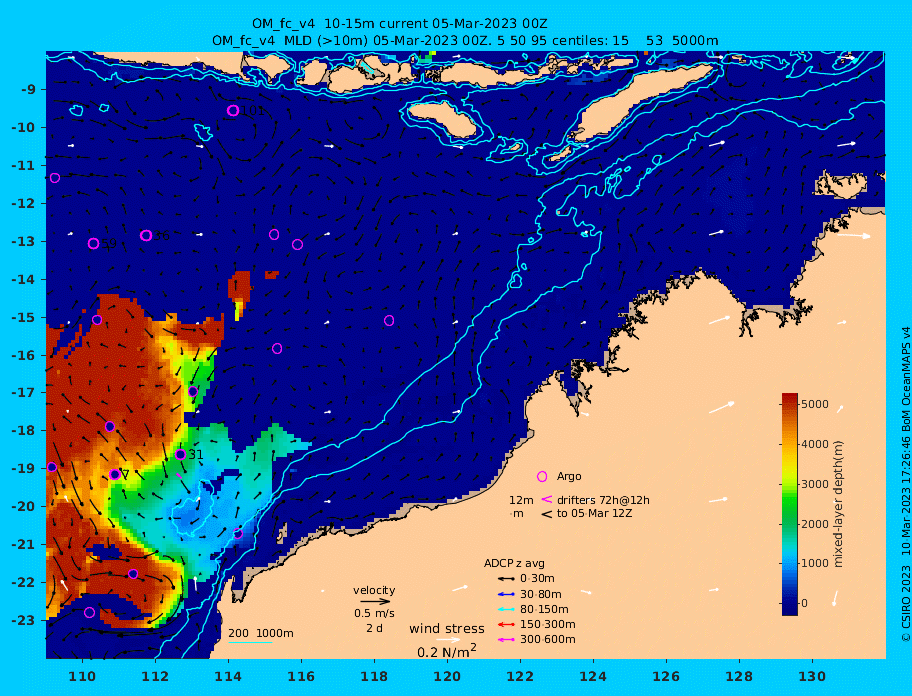
Task: Click the '200 1000m' isobath legend text
Action: (x=261, y=633)
